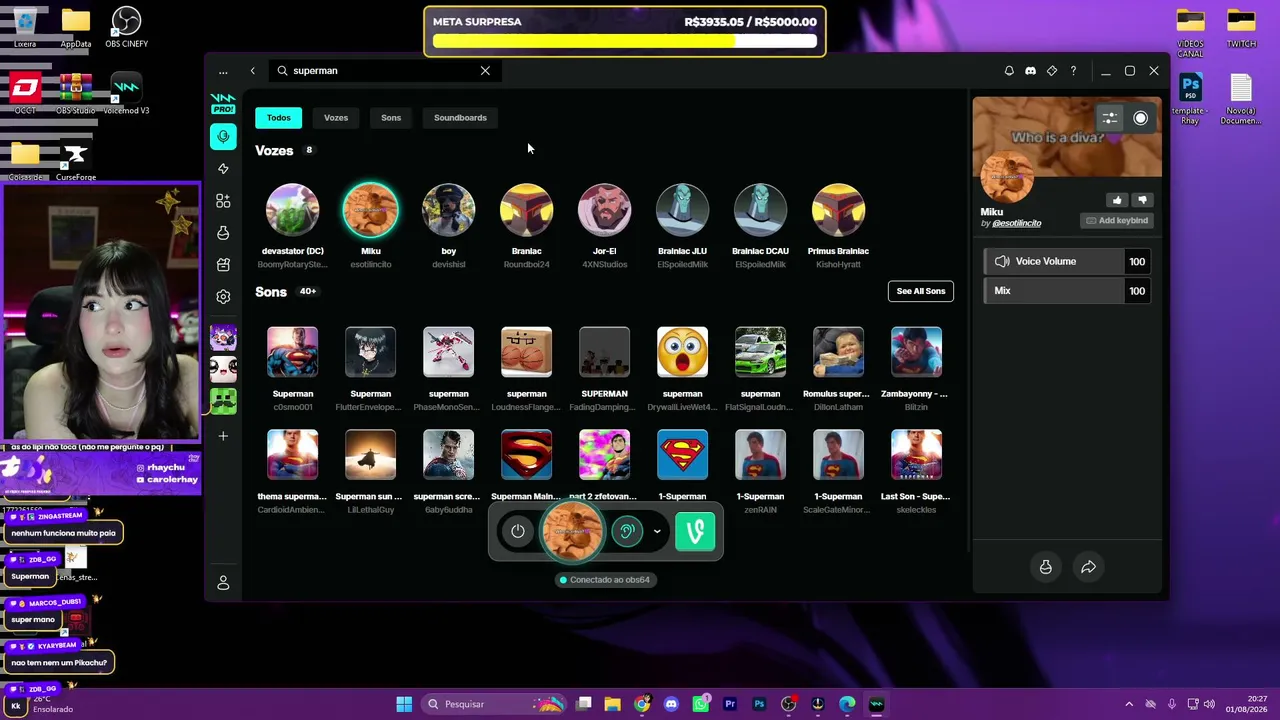Click Add keybind for Miku voice
This screenshot has height=720, width=1280.
click(x=1117, y=221)
